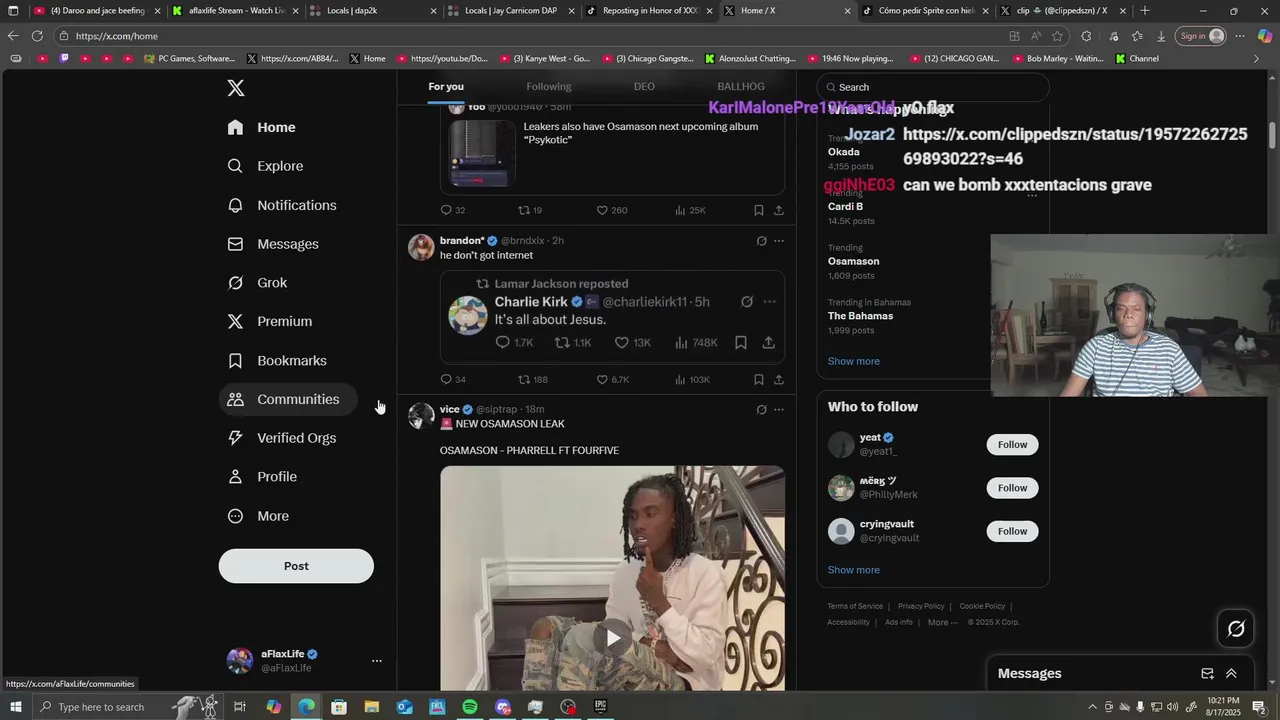Click the browser address bar

click(530, 36)
